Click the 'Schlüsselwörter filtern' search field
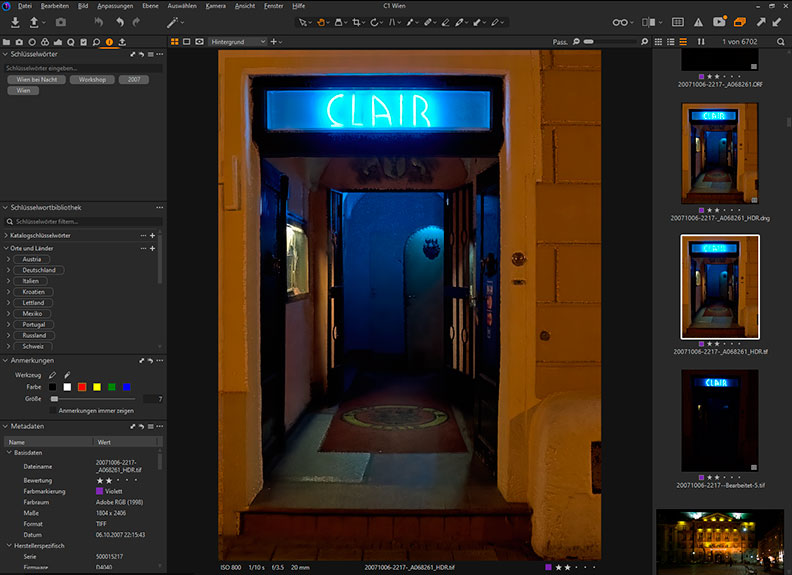This screenshot has height=575, width=792. [x=83, y=222]
